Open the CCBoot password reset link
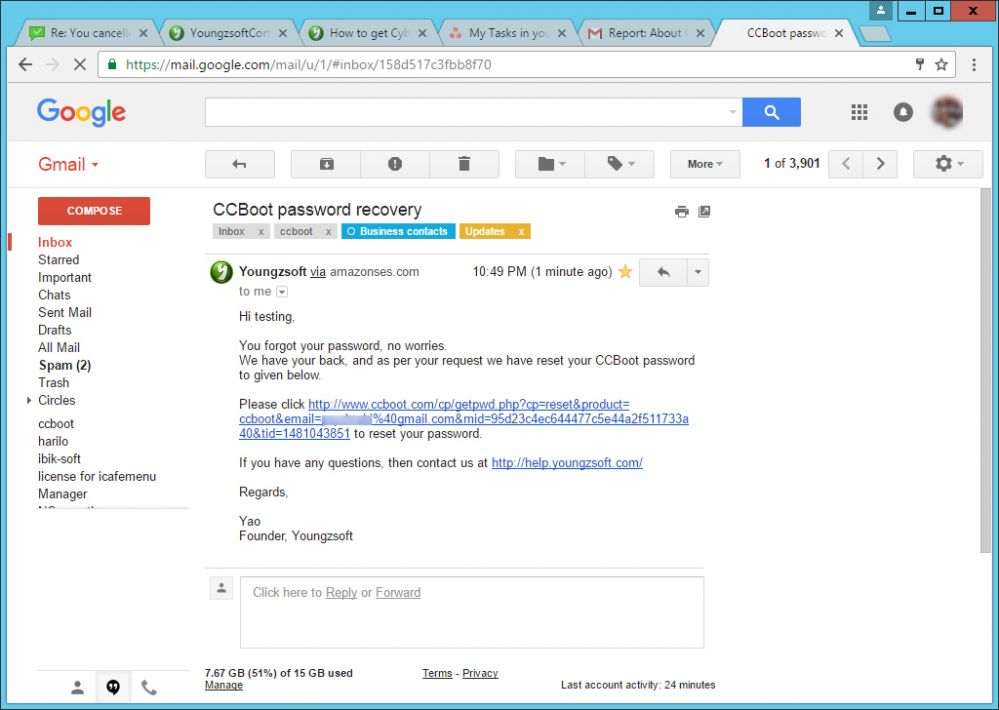The height and width of the screenshot is (710, 999). click(x=464, y=419)
